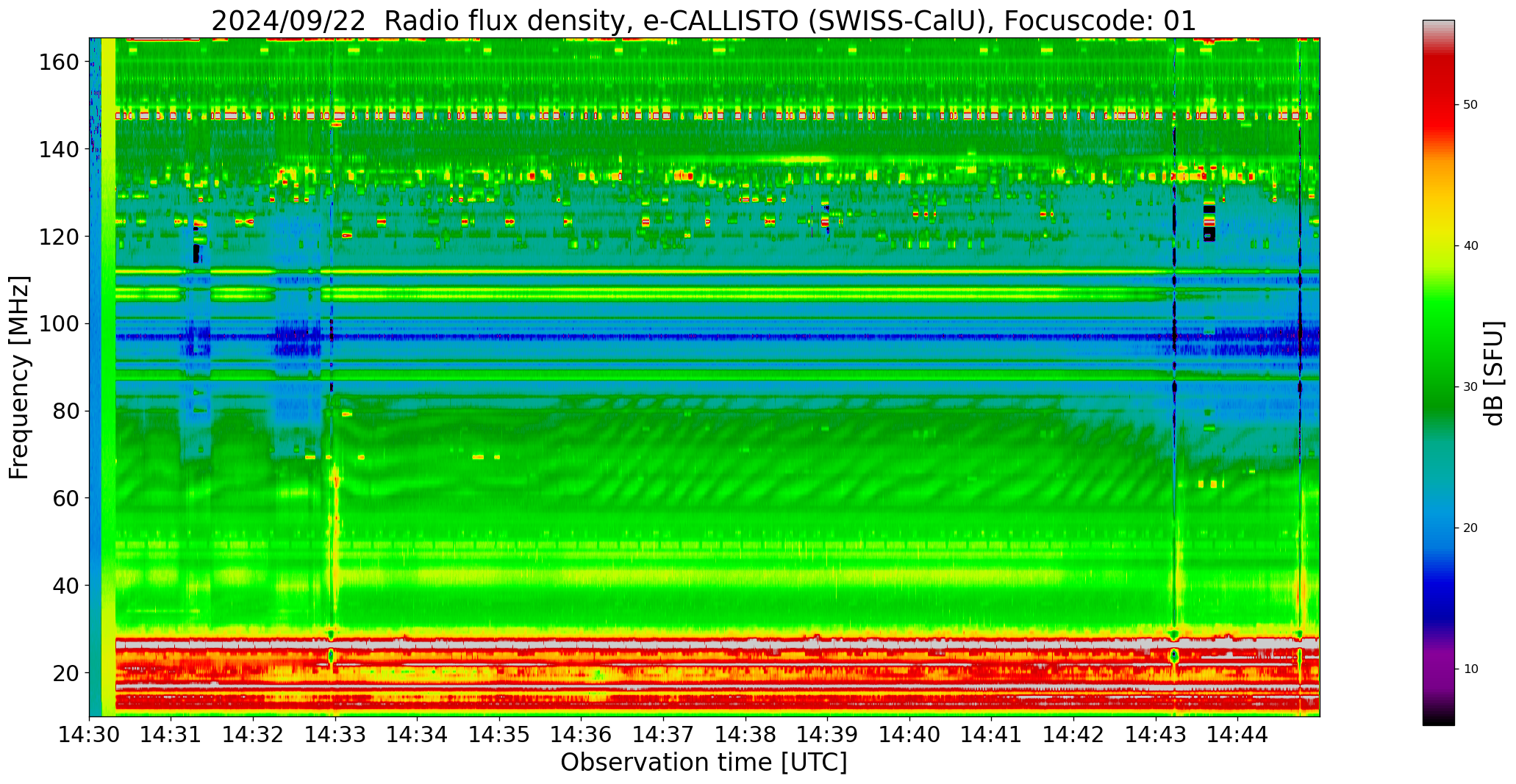Click the 14:32 time tick label
The width and height of the screenshot is (1516, 784).
point(253,733)
